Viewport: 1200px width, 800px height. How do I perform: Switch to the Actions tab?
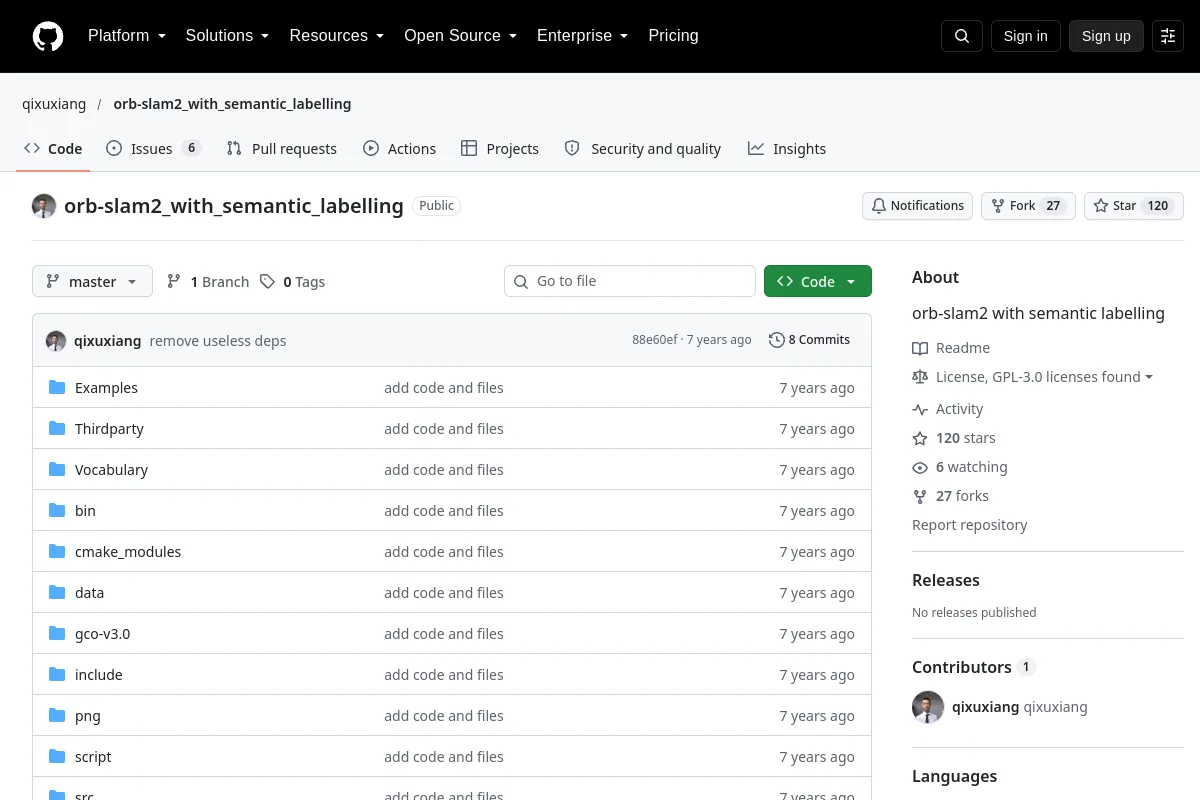pyautogui.click(x=400, y=149)
